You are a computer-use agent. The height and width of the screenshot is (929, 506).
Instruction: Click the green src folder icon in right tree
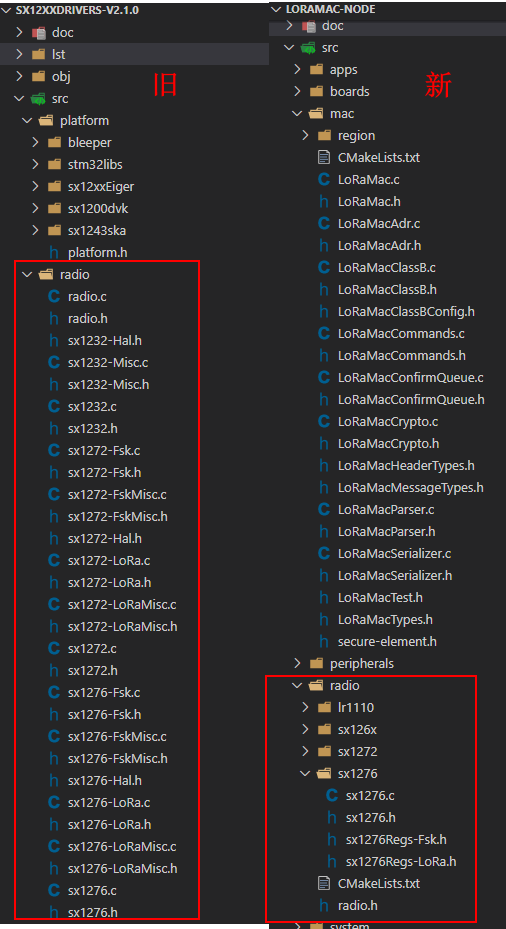[x=308, y=48]
